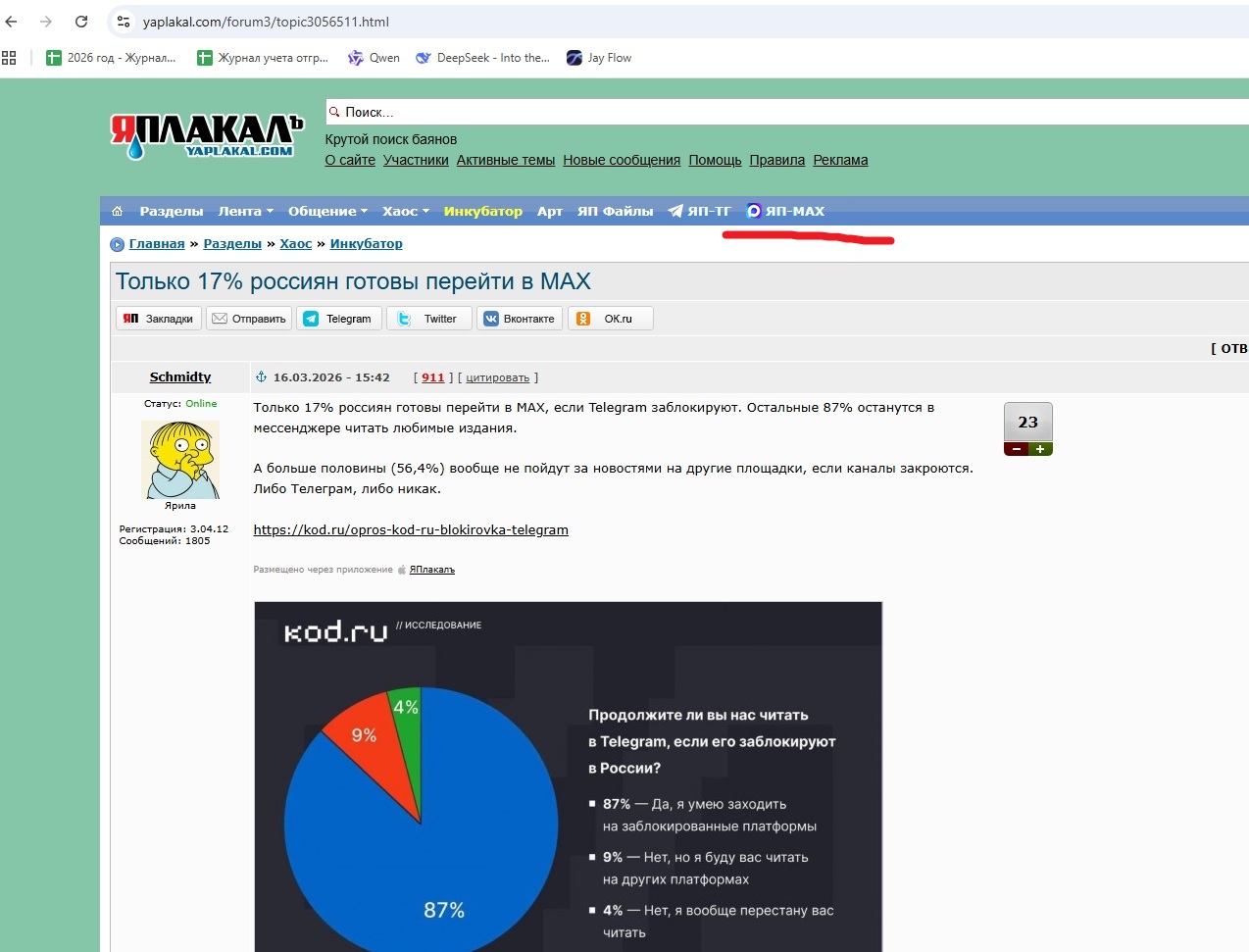The image size is (1249, 952).
Task: Open Арт section in navigation bar
Action: 550,211
